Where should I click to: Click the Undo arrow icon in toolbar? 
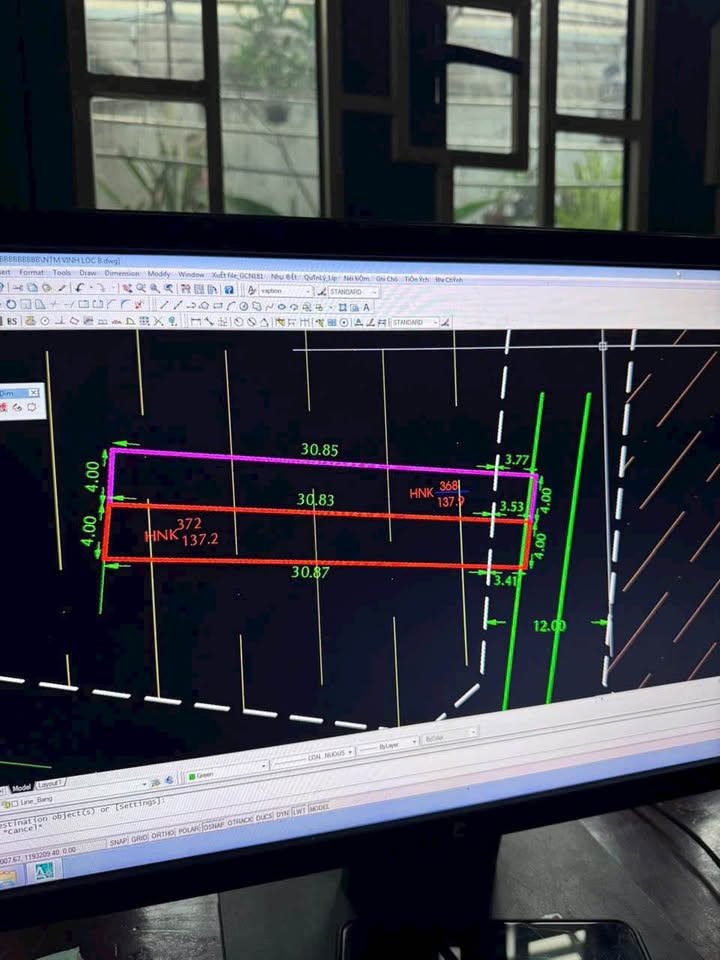(x=78, y=288)
